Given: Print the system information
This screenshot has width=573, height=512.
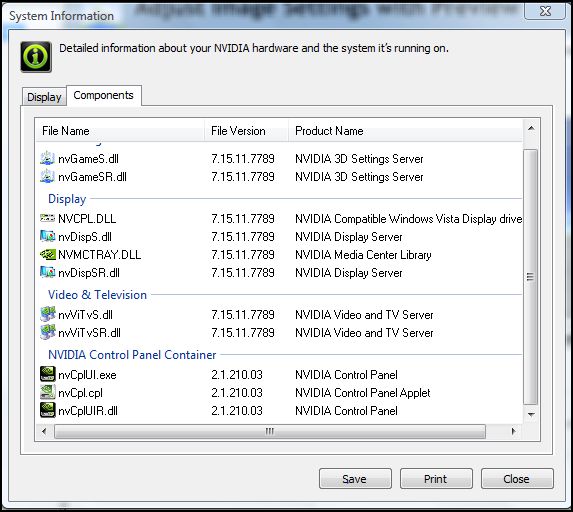Looking at the screenshot, I should [436, 479].
